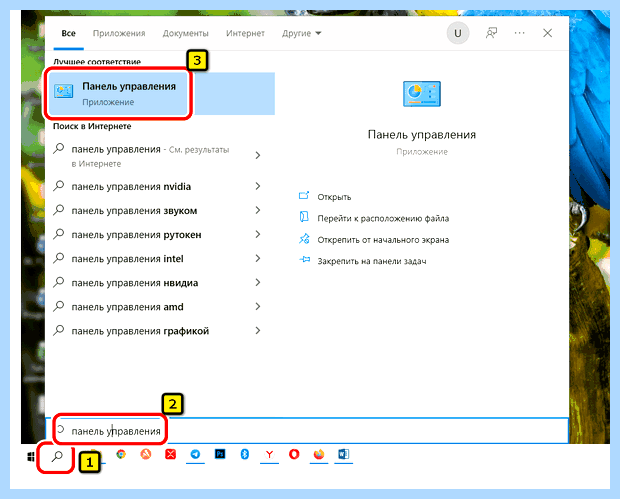Close the search panel
The height and width of the screenshot is (499, 620).
(x=548, y=33)
